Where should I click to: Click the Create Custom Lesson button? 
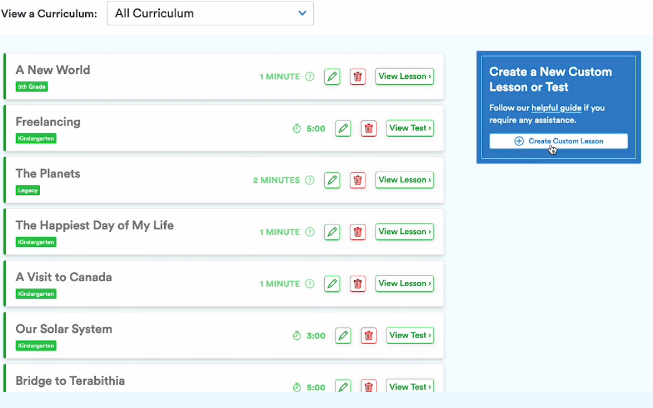click(559, 141)
